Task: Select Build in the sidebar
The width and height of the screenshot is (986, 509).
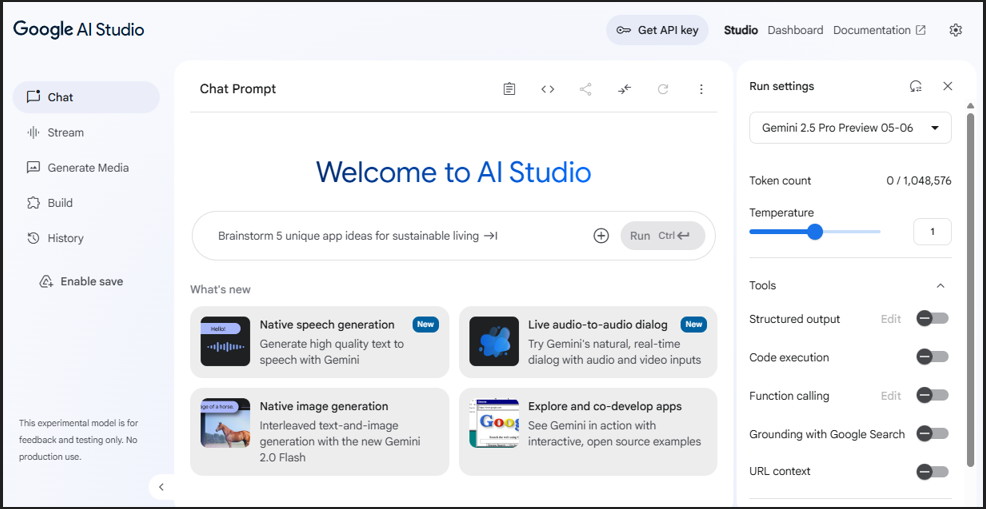Action: [x=86, y=203]
